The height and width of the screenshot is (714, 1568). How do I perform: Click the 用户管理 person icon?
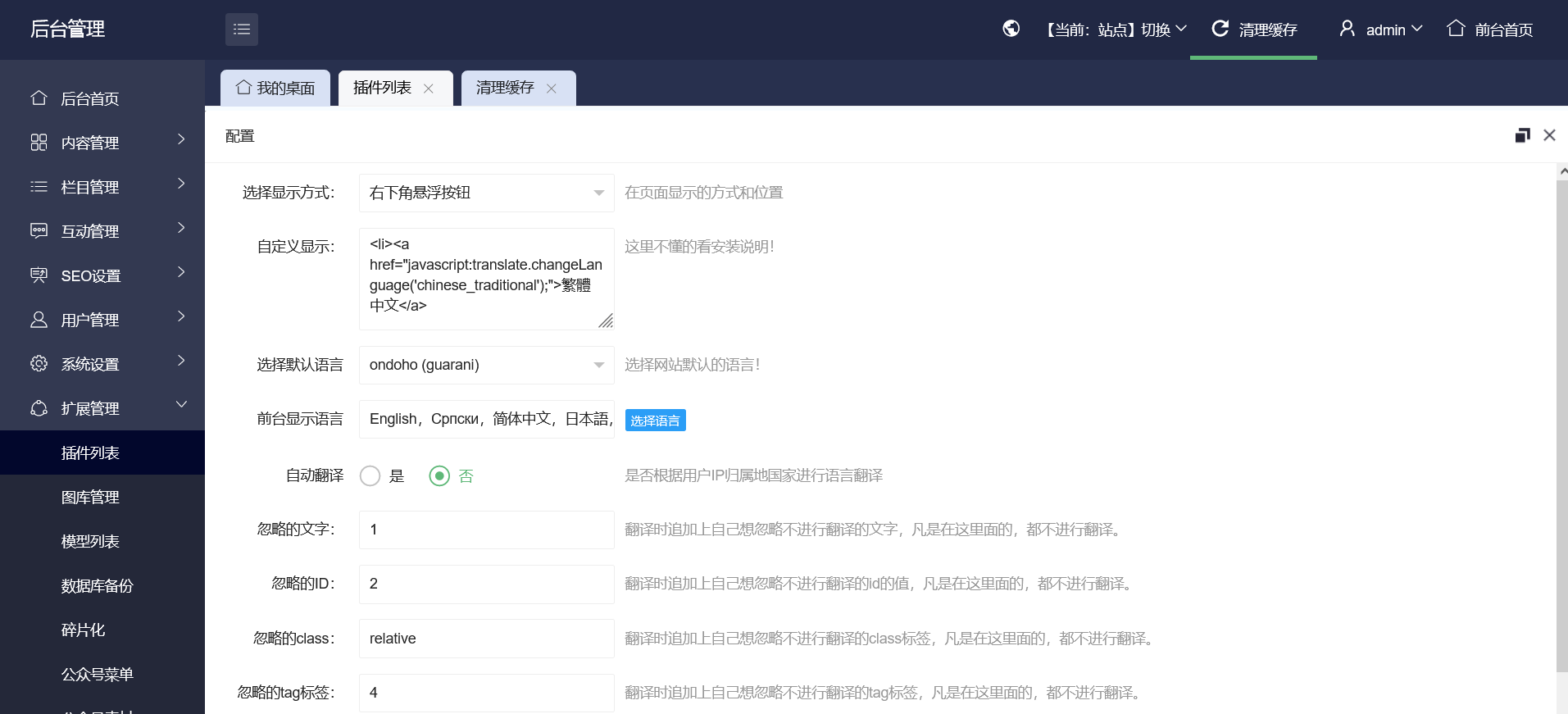click(39, 320)
